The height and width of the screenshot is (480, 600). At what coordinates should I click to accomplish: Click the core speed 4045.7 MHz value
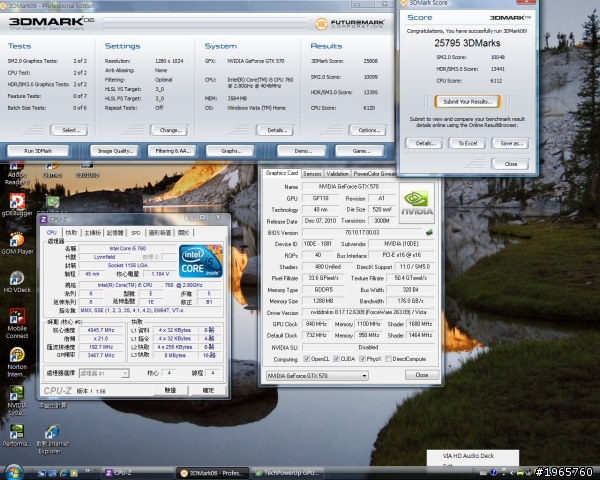tap(101, 330)
